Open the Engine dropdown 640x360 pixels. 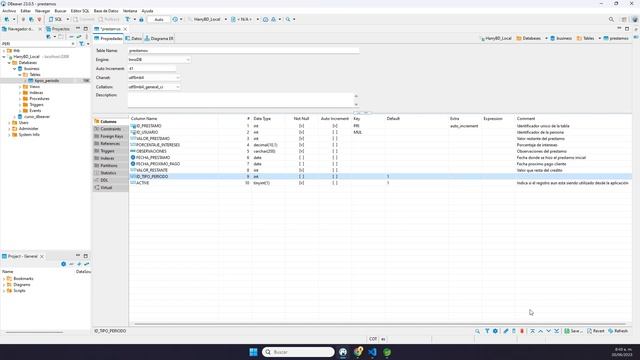(188, 60)
